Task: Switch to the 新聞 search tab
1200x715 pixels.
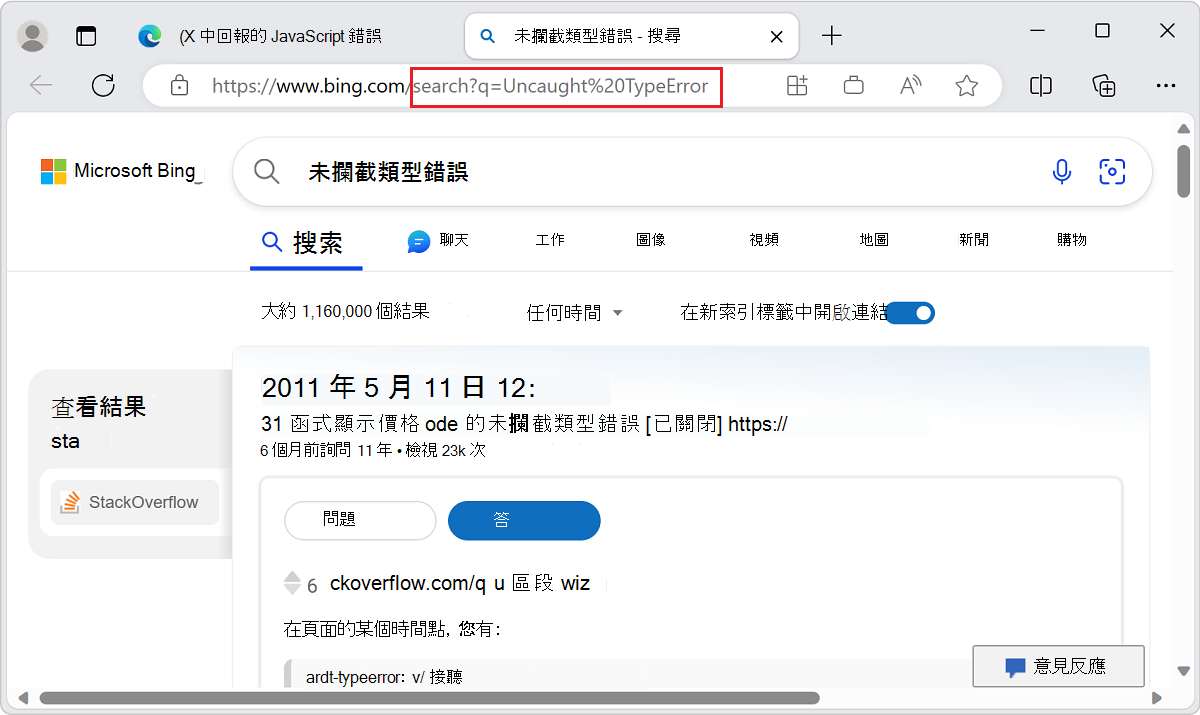Action: tap(972, 240)
